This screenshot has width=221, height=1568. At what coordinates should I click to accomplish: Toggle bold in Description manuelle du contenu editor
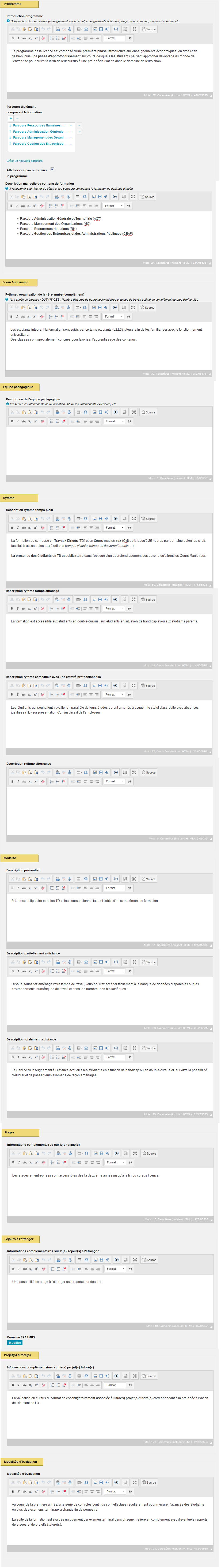point(12,206)
